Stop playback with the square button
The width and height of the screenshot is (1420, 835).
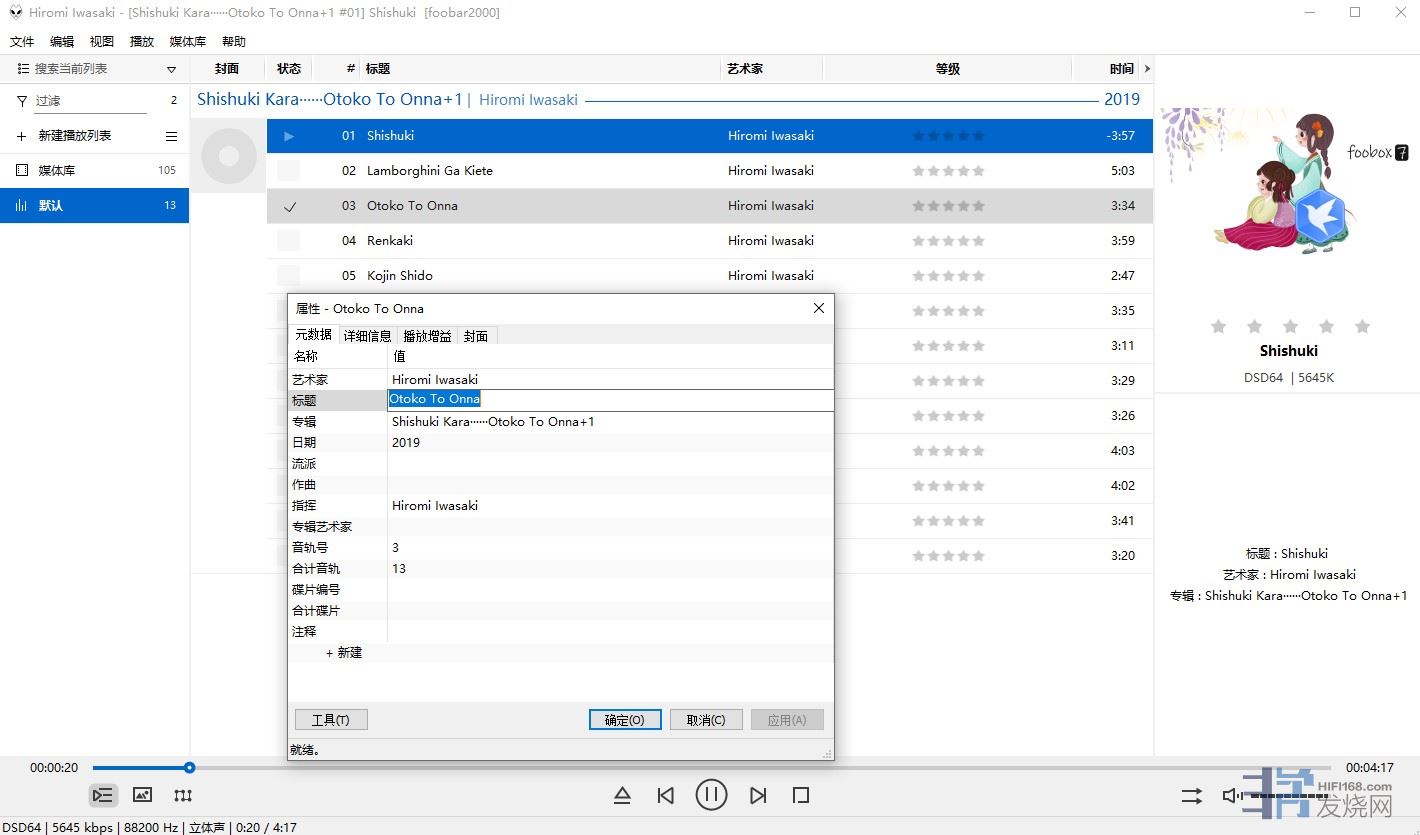point(800,795)
